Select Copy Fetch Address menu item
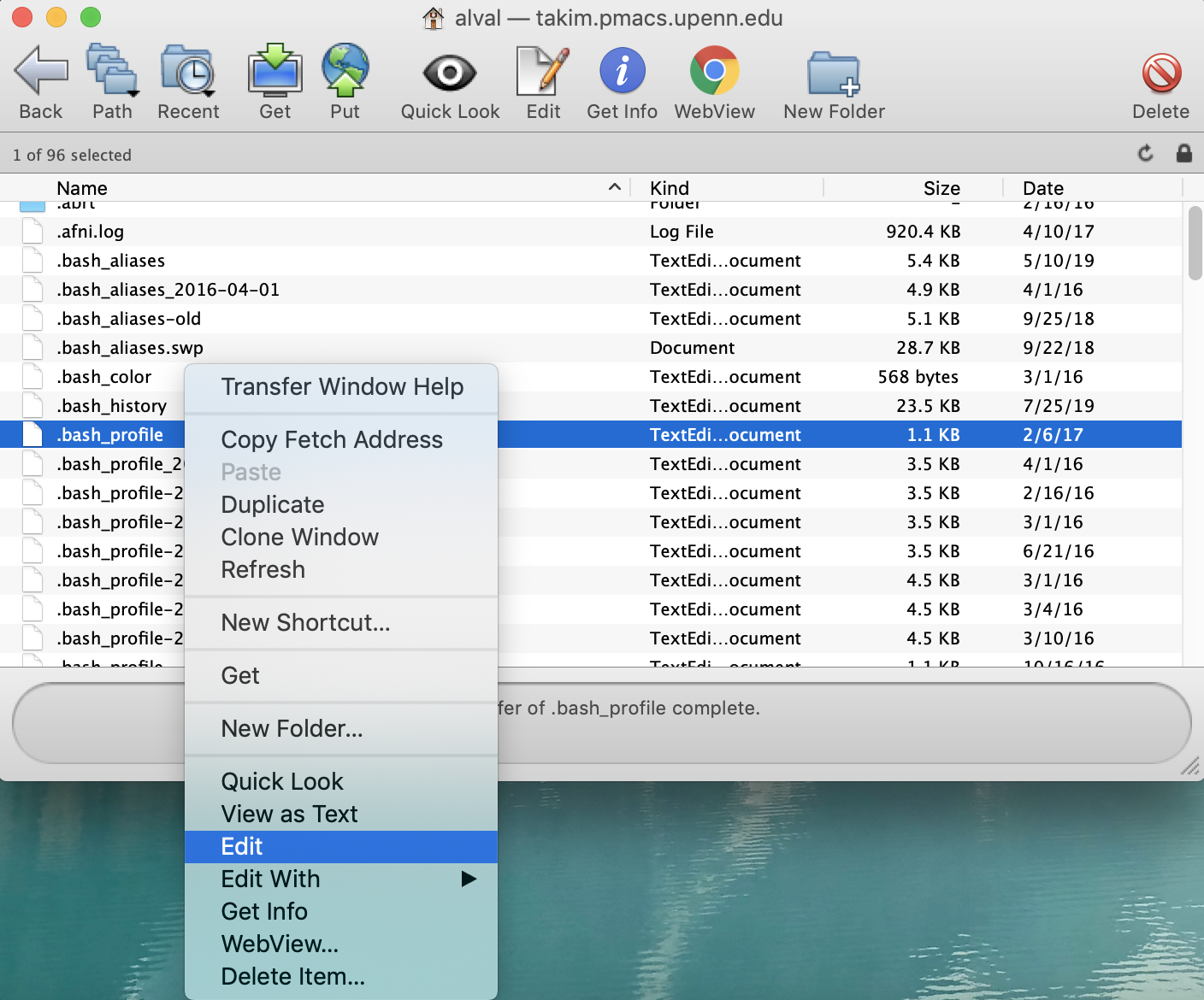Image resolution: width=1204 pixels, height=1000 pixels. (x=332, y=439)
